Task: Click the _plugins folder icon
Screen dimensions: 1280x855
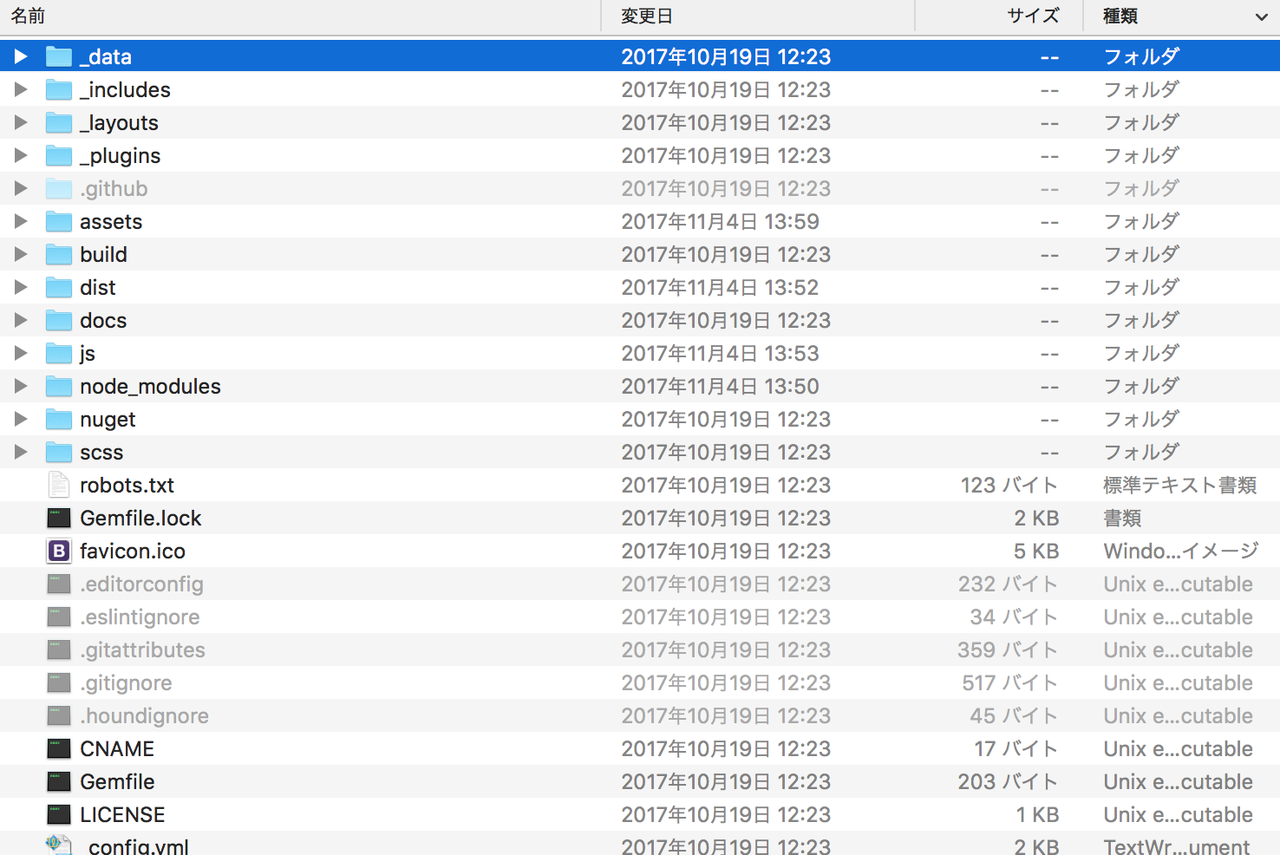Action: (x=59, y=156)
